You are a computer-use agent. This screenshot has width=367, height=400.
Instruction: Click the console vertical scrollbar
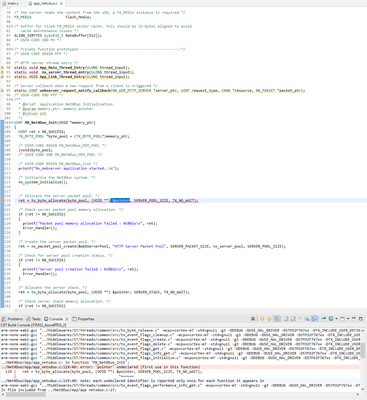[x=363, y=350]
